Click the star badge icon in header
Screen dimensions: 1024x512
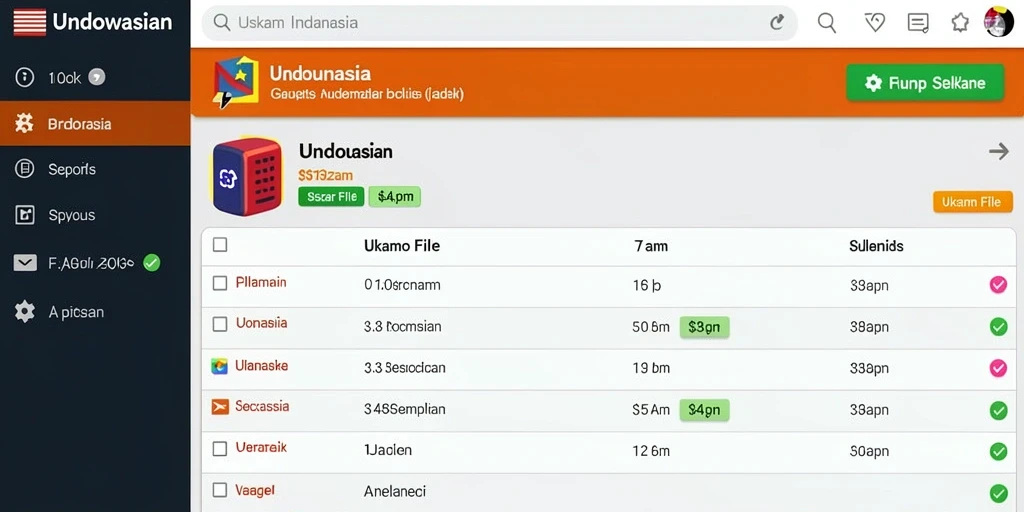pyautogui.click(x=960, y=23)
